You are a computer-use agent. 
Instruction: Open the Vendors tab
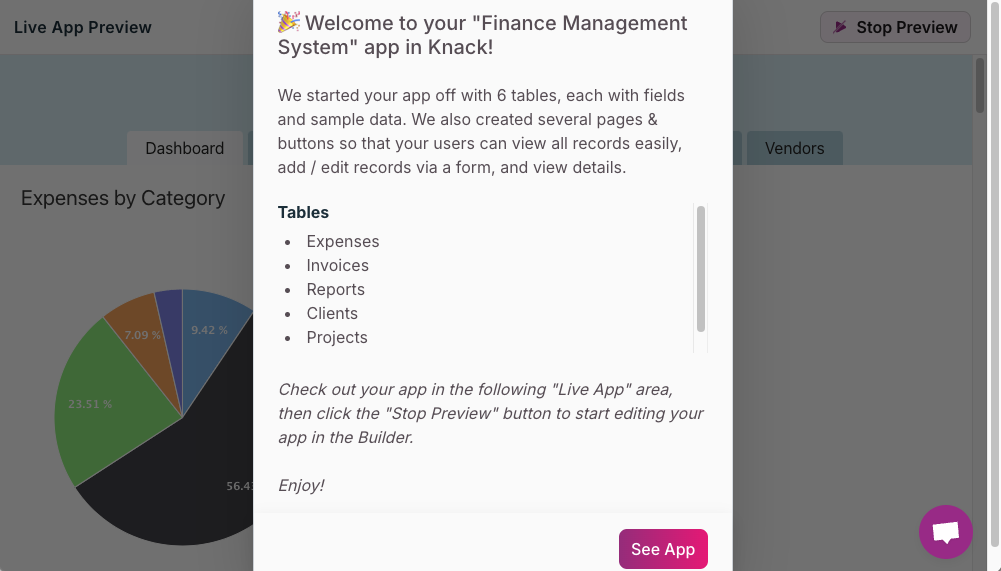[x=794, y=148]
